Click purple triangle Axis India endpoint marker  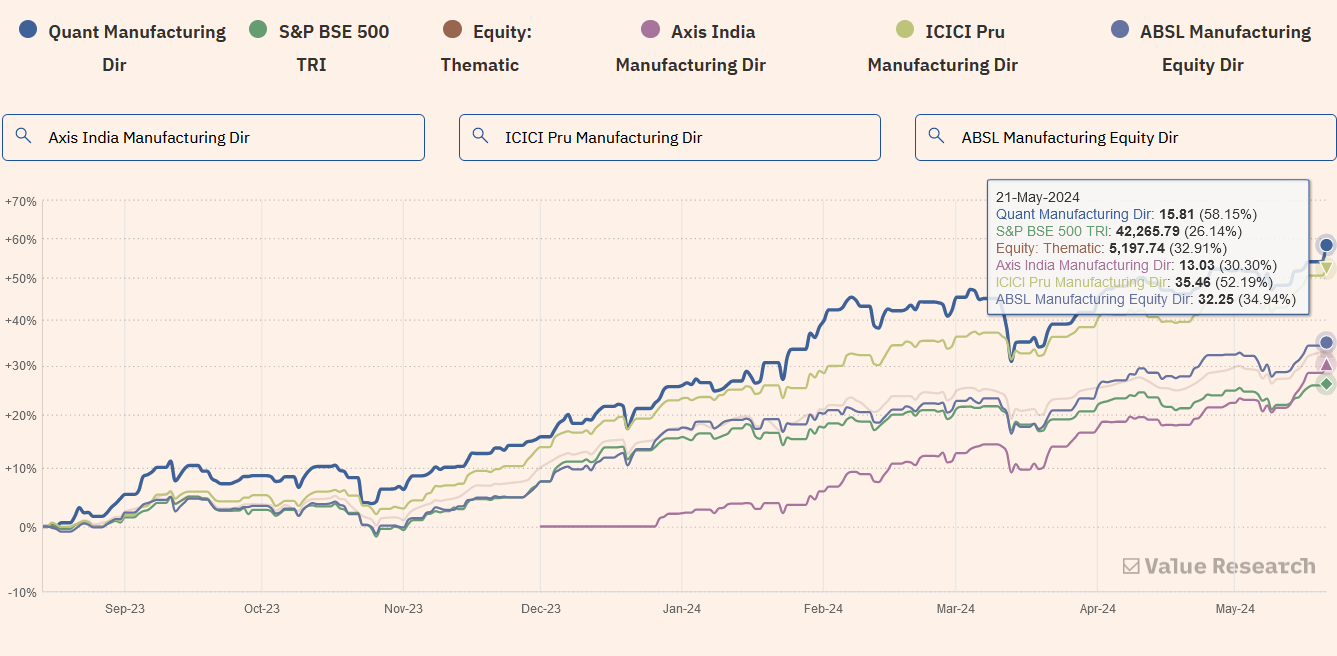point(1326,365)
